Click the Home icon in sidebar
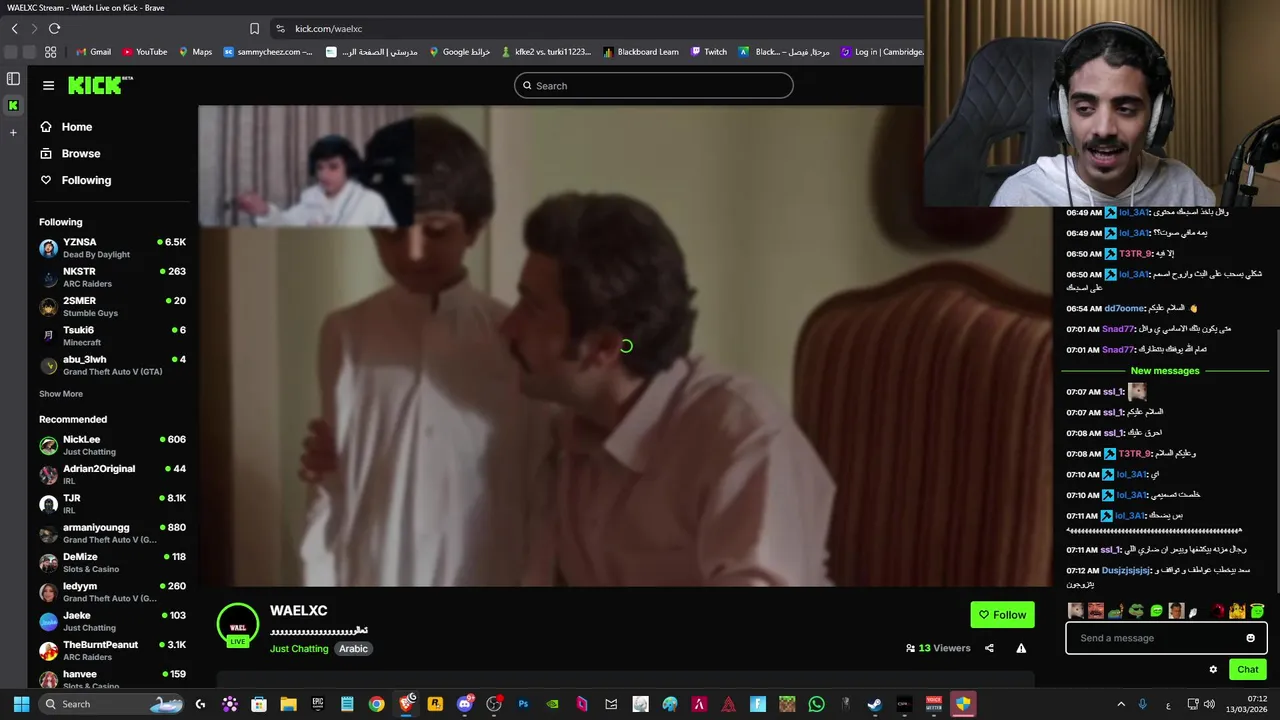This screenshot has height=720, width=1280. click(46, 127)
